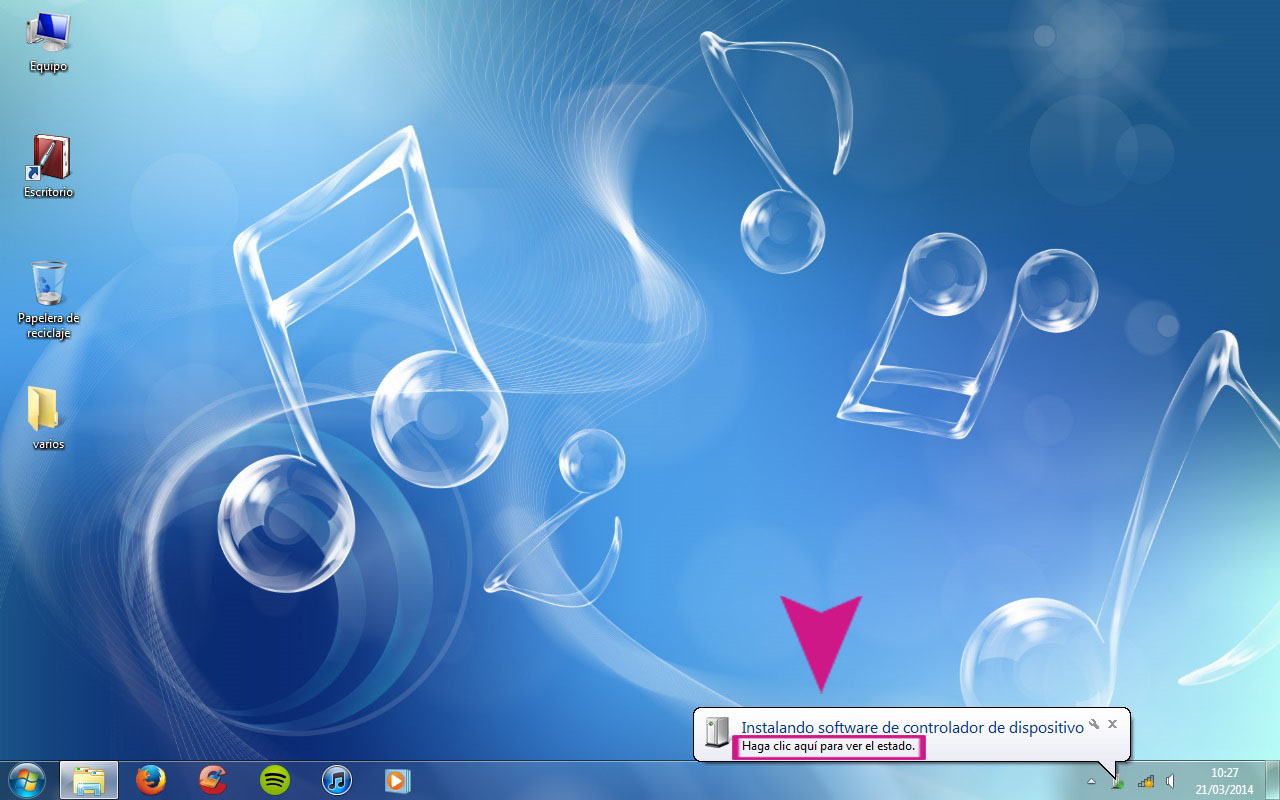This screenshot has width=1280, height=800.
Task: Open notification balloon options wrench
Action: [1094, 723]
